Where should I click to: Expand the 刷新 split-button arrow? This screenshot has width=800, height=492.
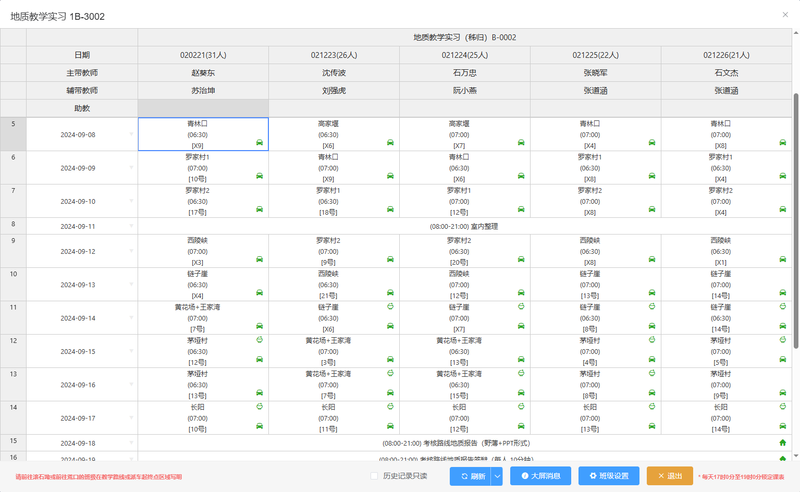click(x=497, y=476)
